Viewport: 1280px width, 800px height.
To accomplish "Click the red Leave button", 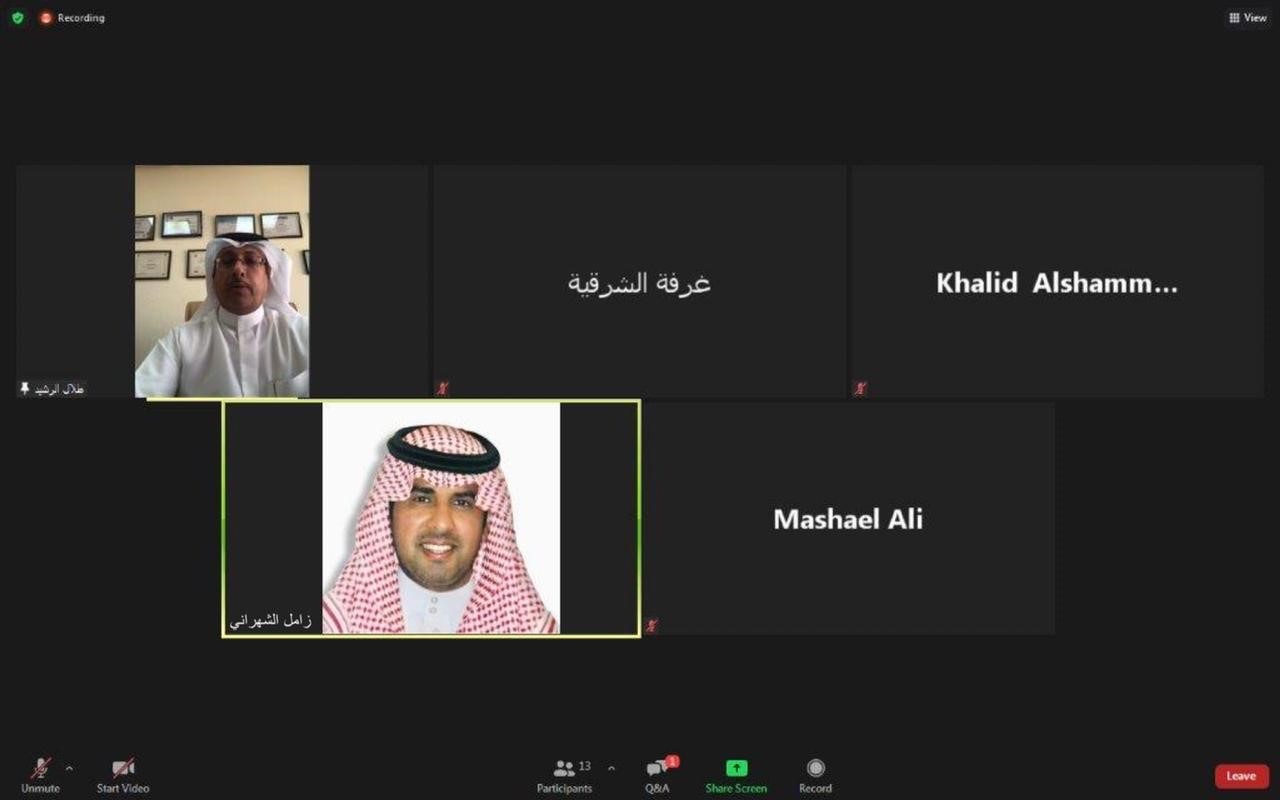I will click(1241, 776).
